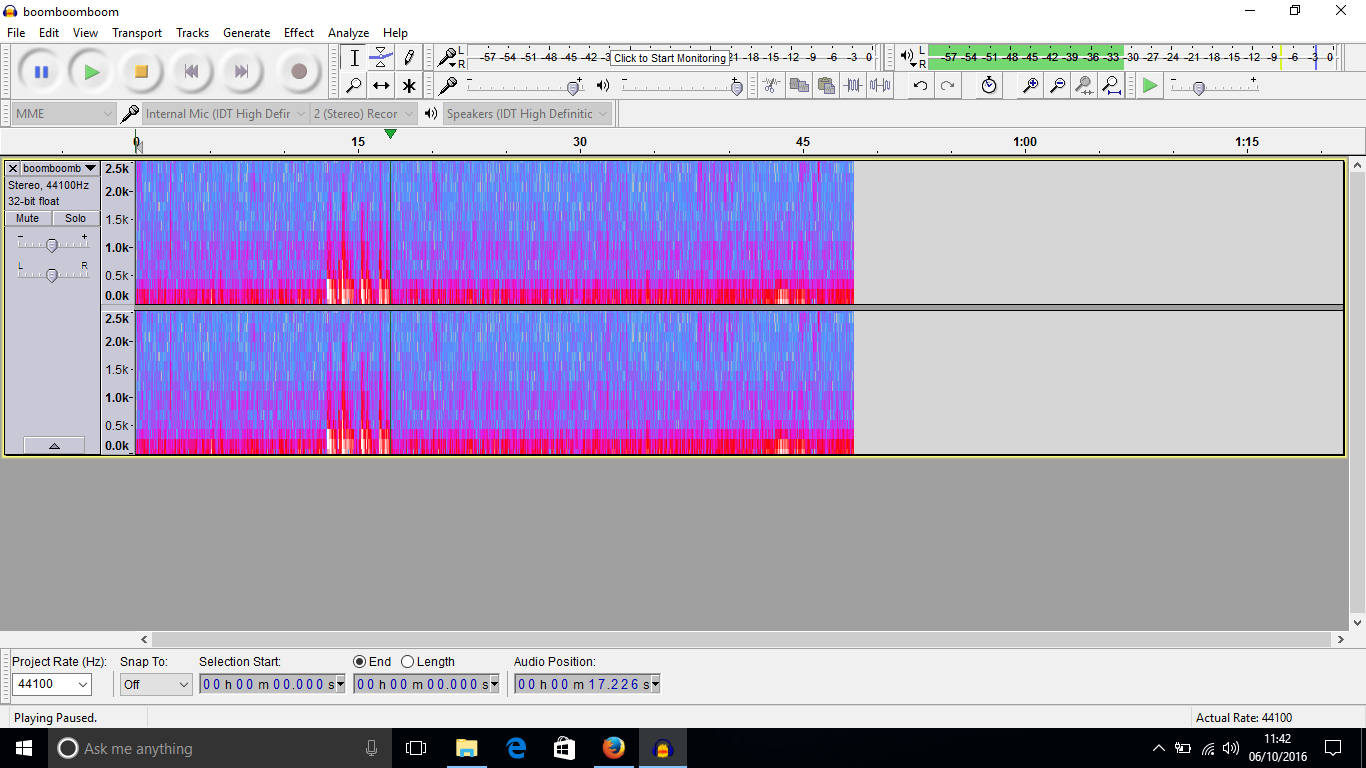Open the Snap To dropdown
Screen dimensions: 1366x768
(x=156, y=684)
